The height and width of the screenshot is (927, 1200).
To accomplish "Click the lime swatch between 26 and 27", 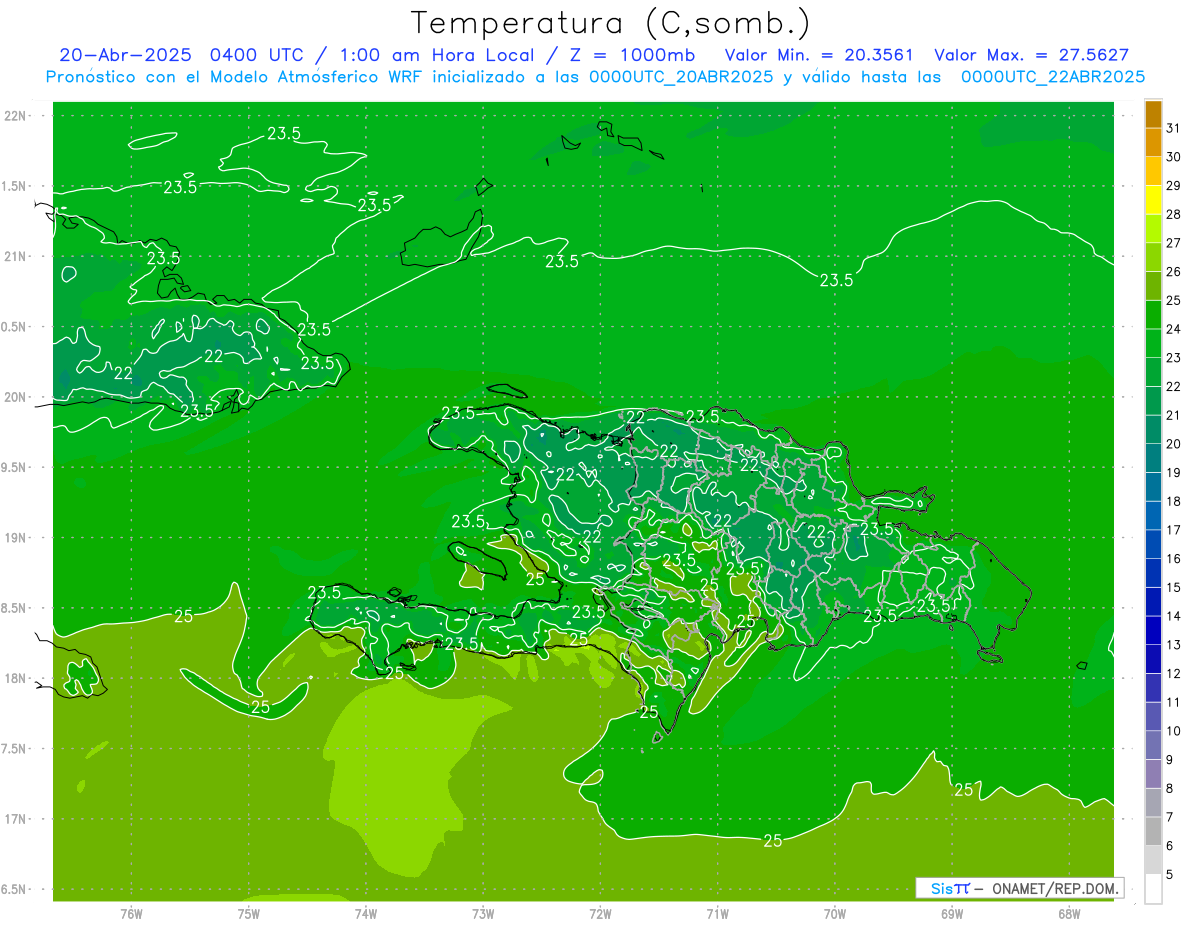I will (1153, 258).
